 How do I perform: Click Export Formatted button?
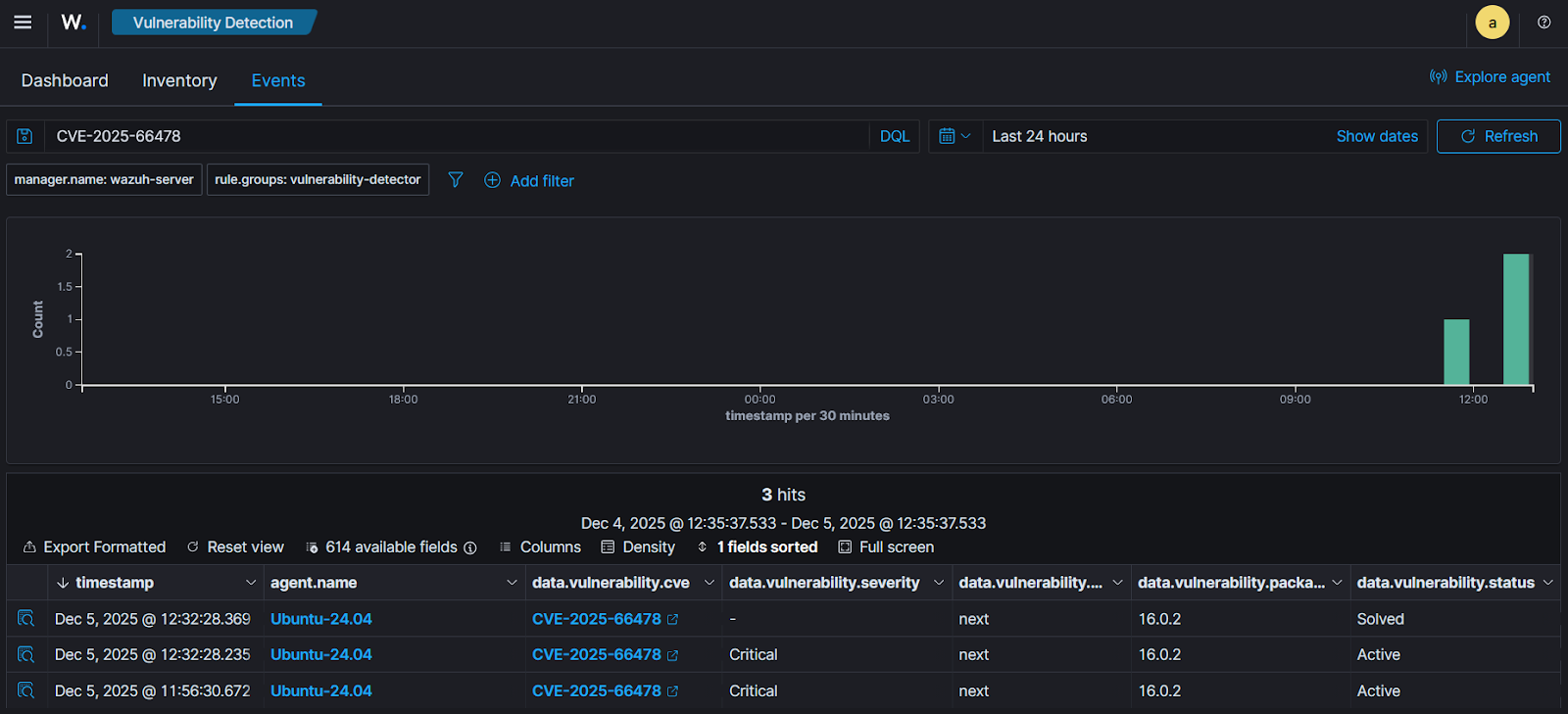coord(94,547)
